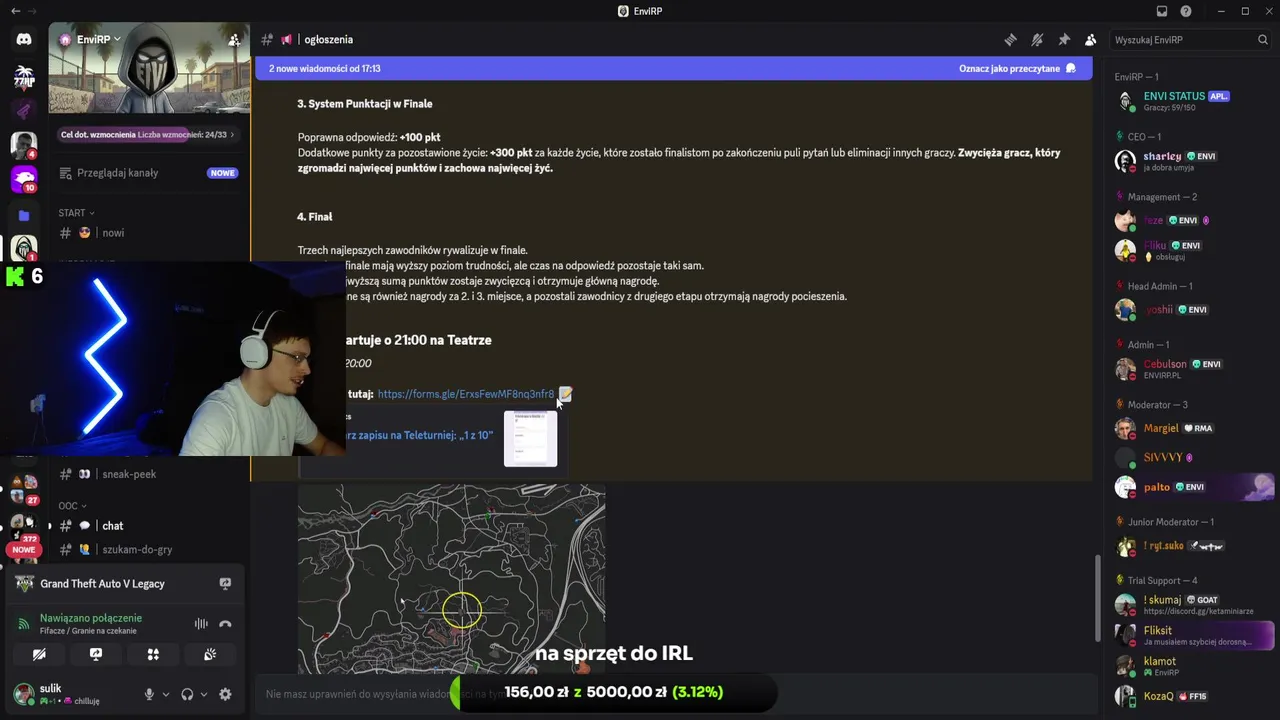Disconnect from the voice channel
The width and height of the screenshot is (1280, 720).
pos(225,624)
